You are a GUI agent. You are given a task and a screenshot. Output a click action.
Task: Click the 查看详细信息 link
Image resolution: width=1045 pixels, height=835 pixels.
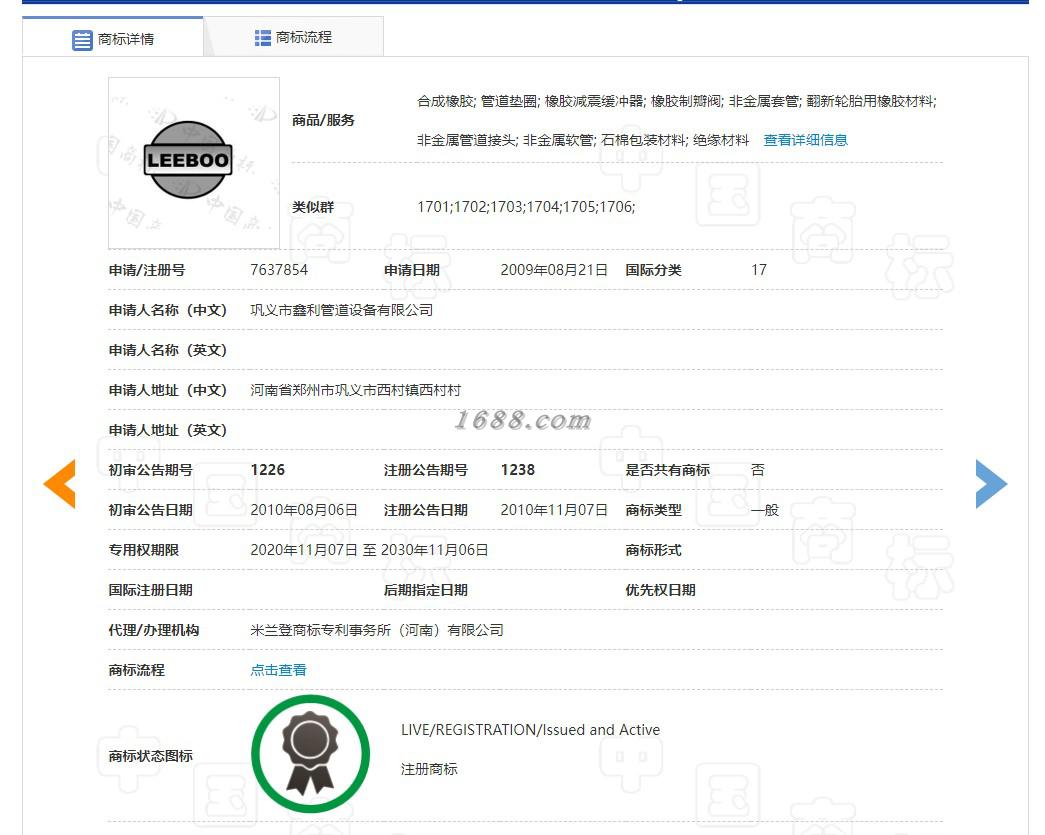pyautogui.click(x=805, y=140)
